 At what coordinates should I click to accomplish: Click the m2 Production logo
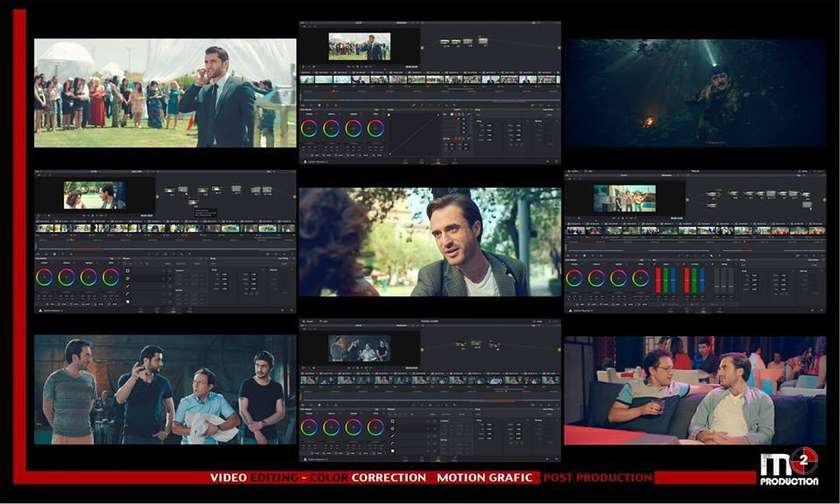pos(788,467)
